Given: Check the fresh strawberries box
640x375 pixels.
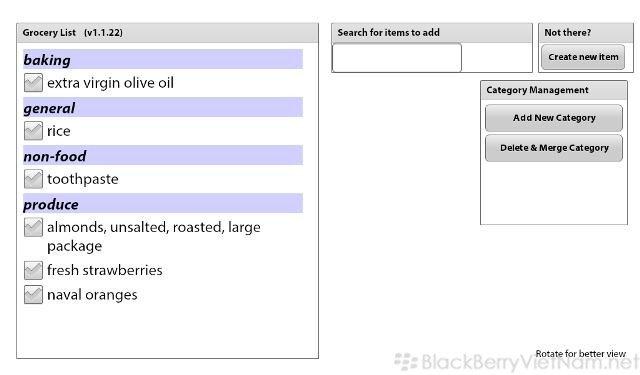Looking at the screenshot, I should coord(33,270).
